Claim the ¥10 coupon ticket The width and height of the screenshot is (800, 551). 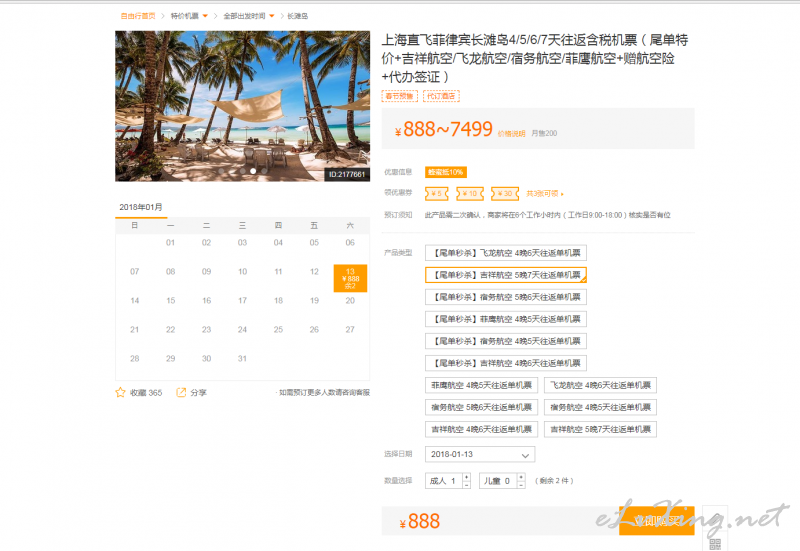[x=470, y=194]
